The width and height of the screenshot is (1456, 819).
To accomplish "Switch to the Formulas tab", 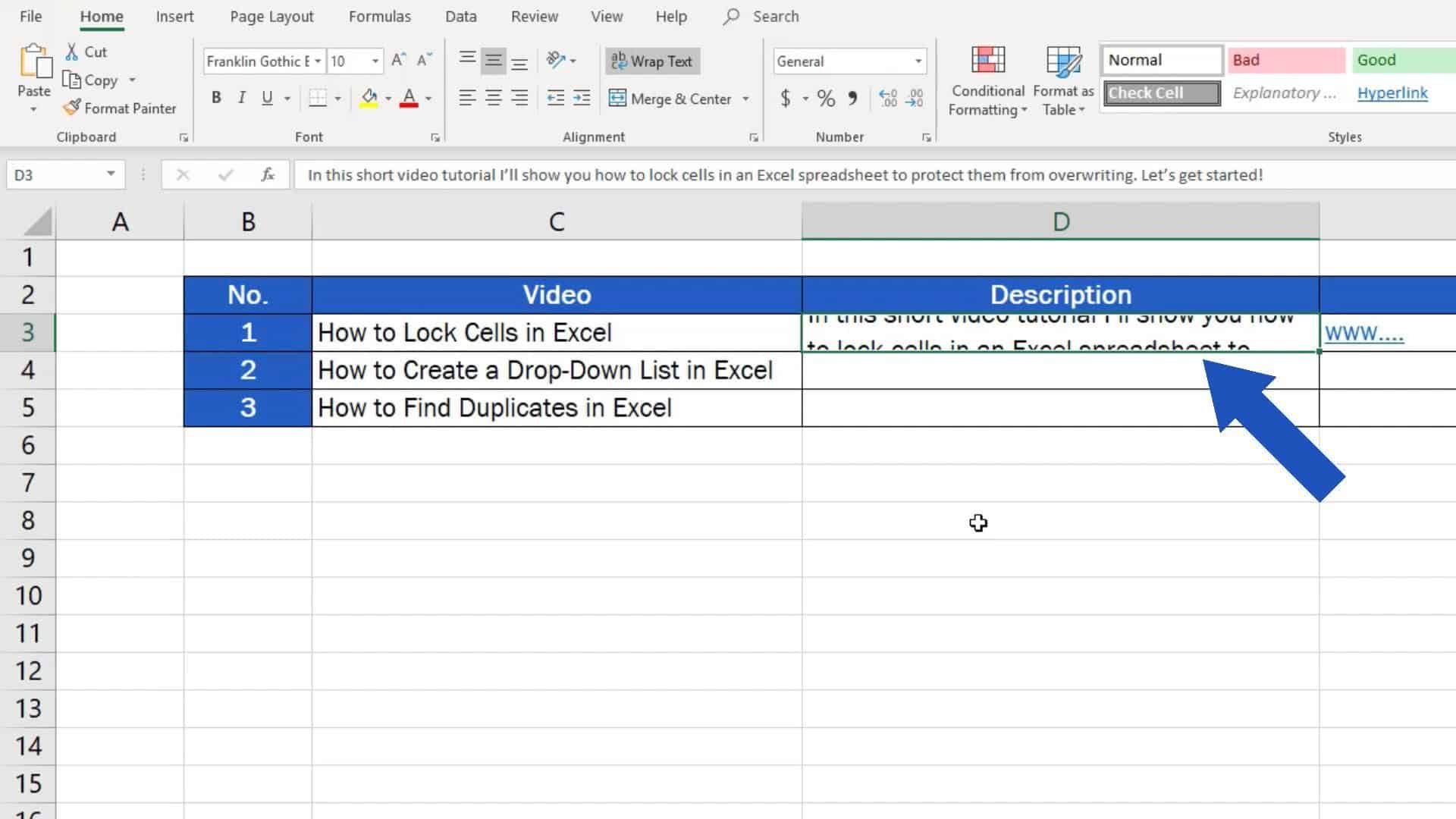I will pyautogui.click(x=379, y=16).
